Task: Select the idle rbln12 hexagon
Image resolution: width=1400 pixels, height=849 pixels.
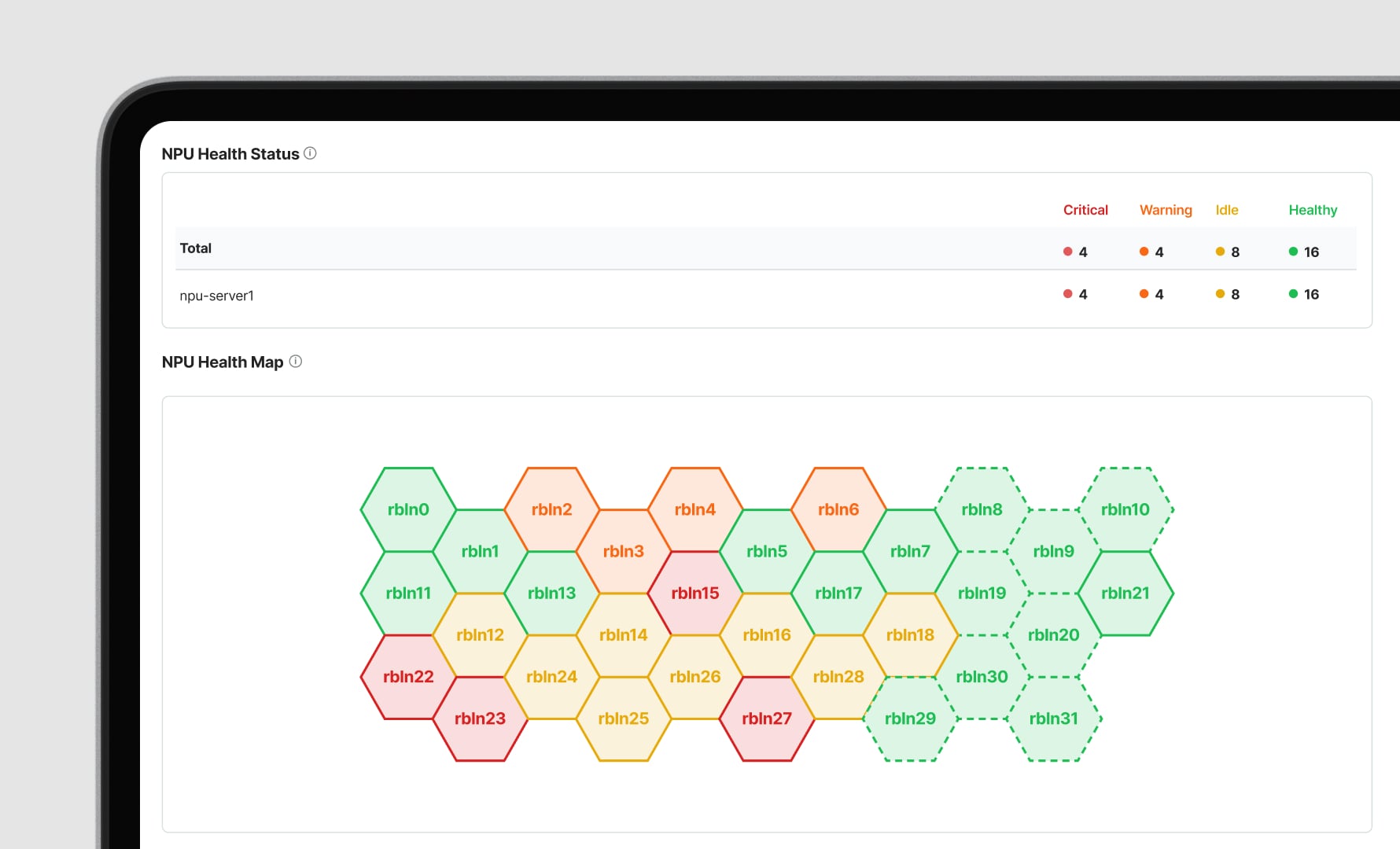Action: 480,634
